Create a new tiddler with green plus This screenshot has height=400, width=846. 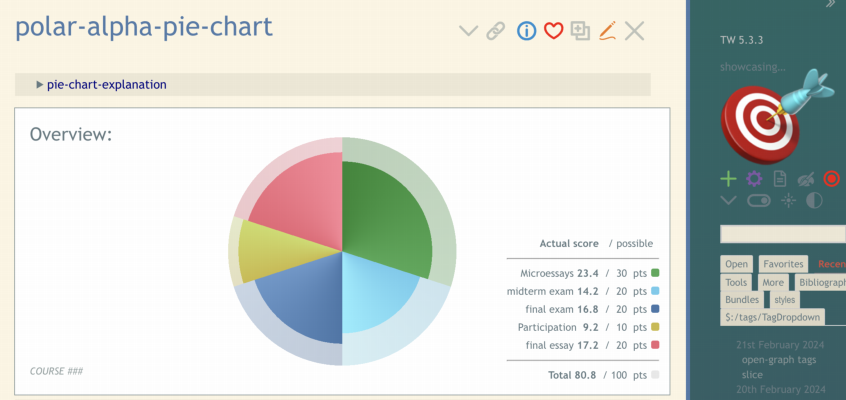(728, 179)
